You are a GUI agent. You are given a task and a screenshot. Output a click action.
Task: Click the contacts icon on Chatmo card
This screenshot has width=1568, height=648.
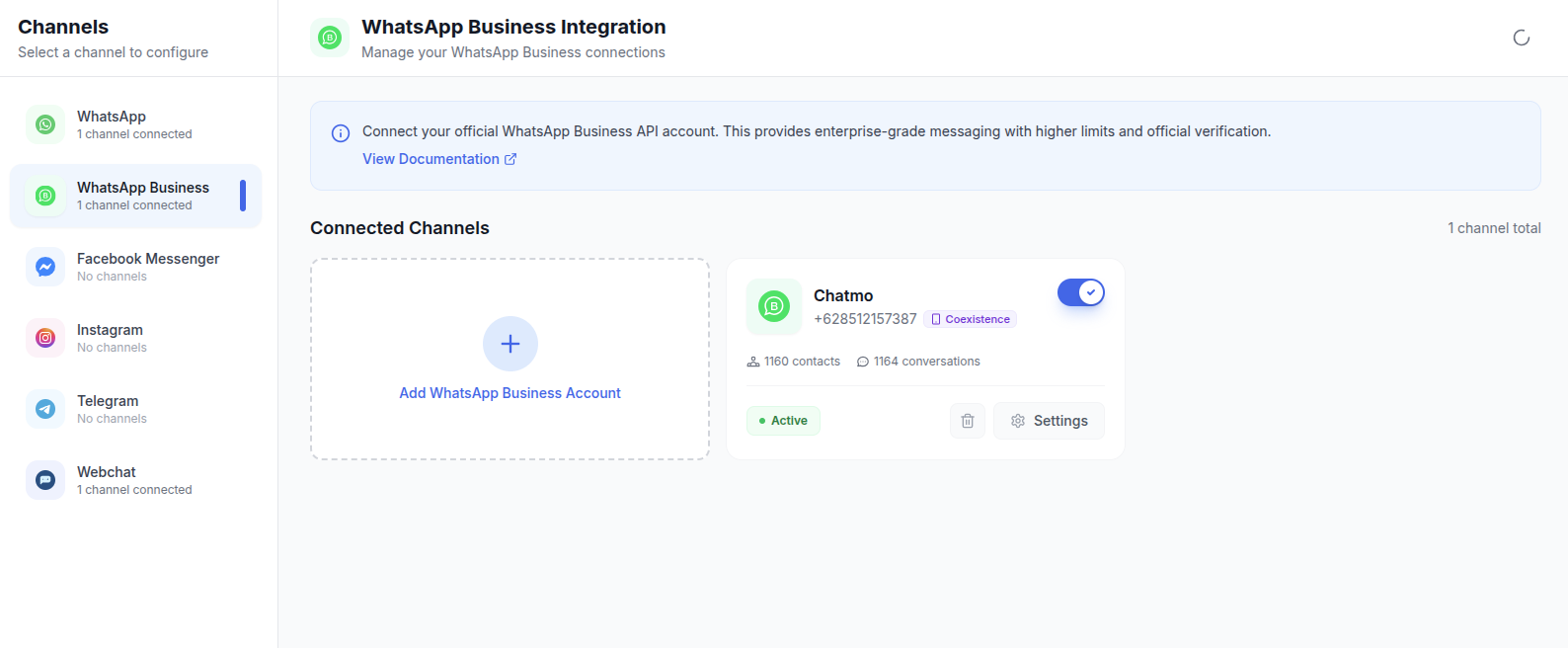pos(753,362)
